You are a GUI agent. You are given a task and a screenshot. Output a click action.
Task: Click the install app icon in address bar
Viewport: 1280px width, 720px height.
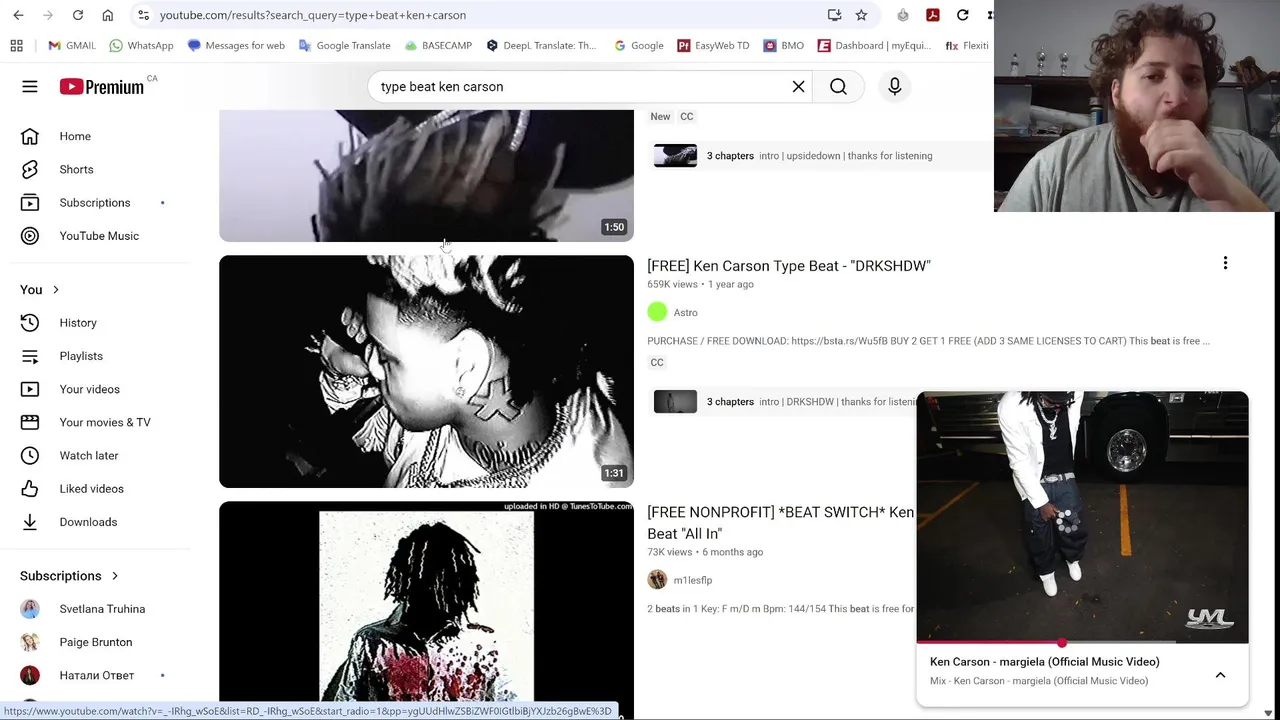834,15
